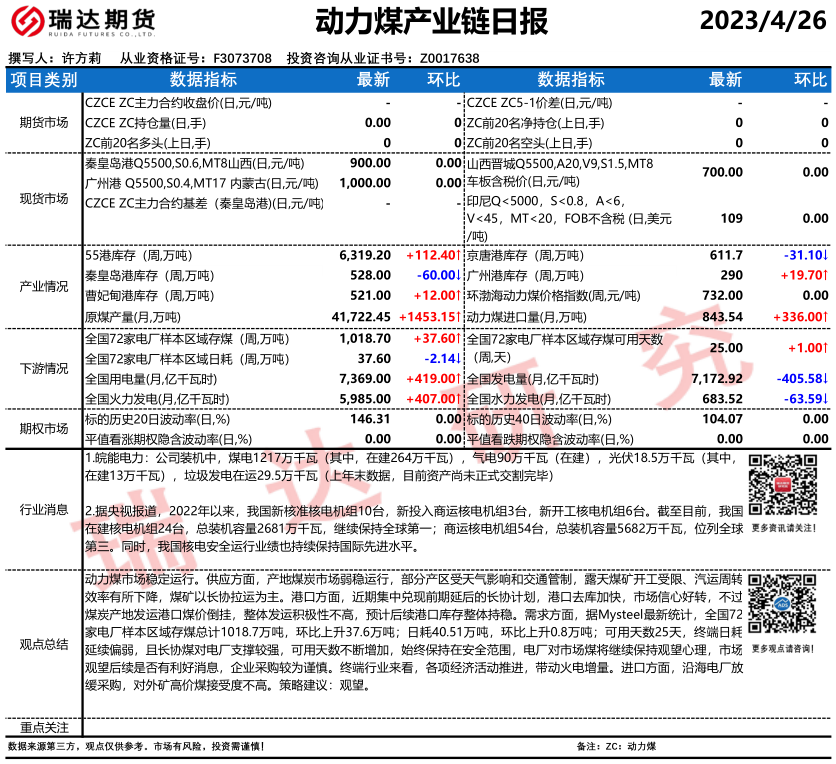This screenshot has width=836, height=764.
Task: Select the 下游情况 category cell
Action: click(x=43, y=368)
